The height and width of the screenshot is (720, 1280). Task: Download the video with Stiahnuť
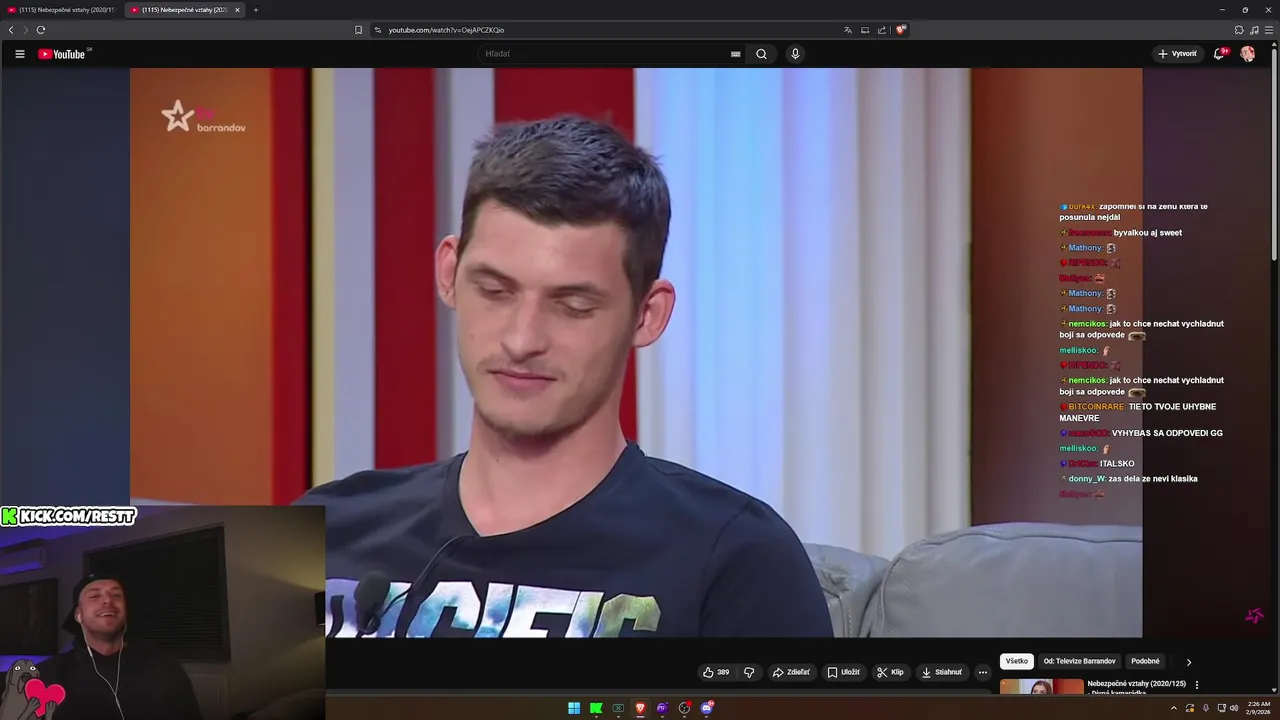coord(941,672)
